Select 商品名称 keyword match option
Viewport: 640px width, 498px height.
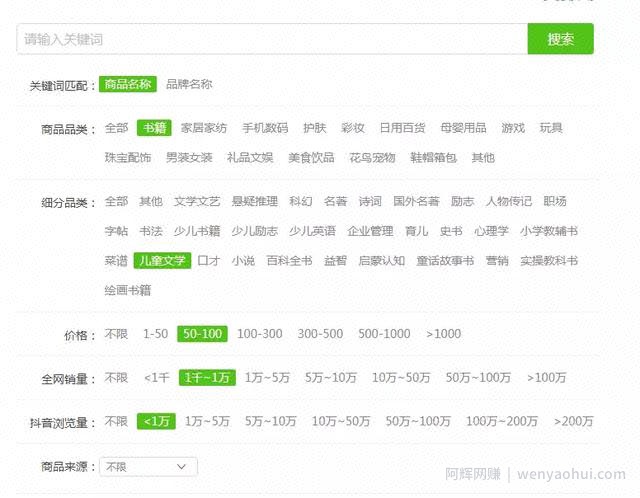[128, 84]
